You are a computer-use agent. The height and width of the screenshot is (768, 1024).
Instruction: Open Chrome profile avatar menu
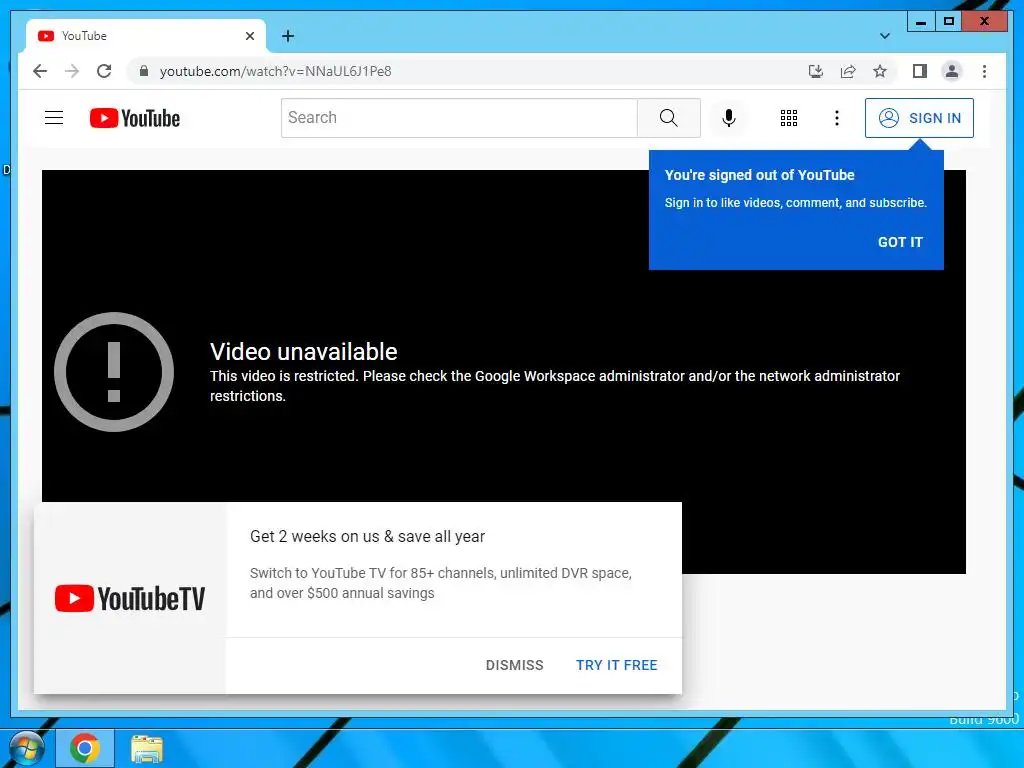(952, 71)
